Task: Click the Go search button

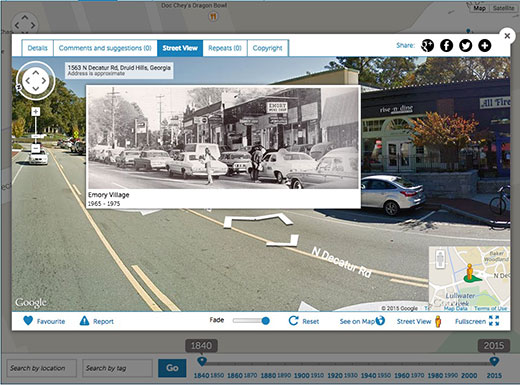Action: click(x=172, y=368)
